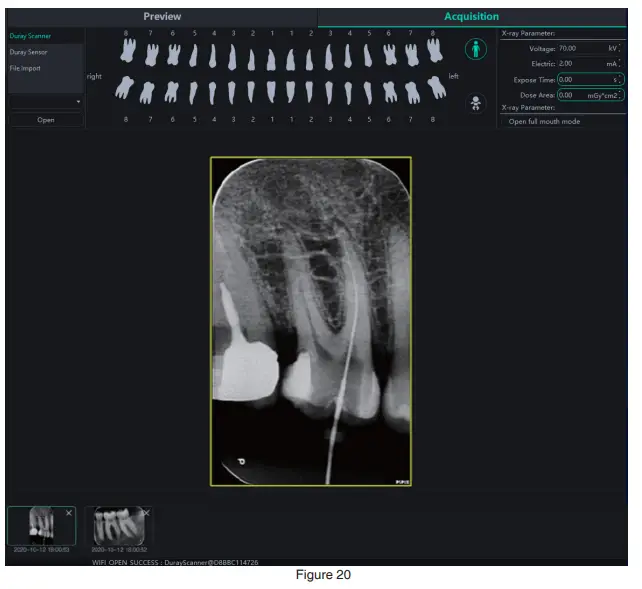This screenshot has width=642, height=589.
Task: Select lower left tooth 3 icon
Action: (329, 93)
